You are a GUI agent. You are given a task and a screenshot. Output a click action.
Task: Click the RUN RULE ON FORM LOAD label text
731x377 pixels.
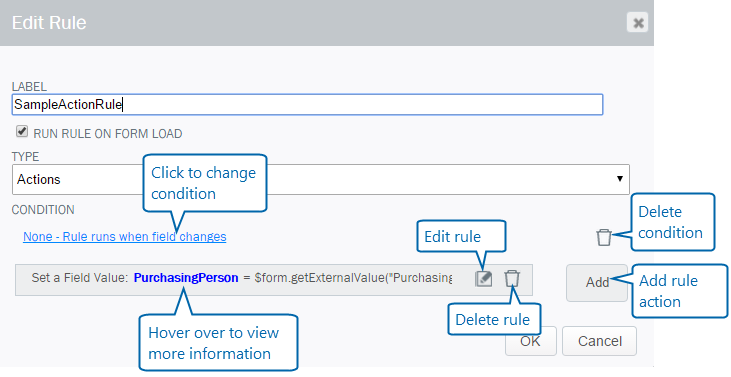pyautogui.click(x=108, y=134)
